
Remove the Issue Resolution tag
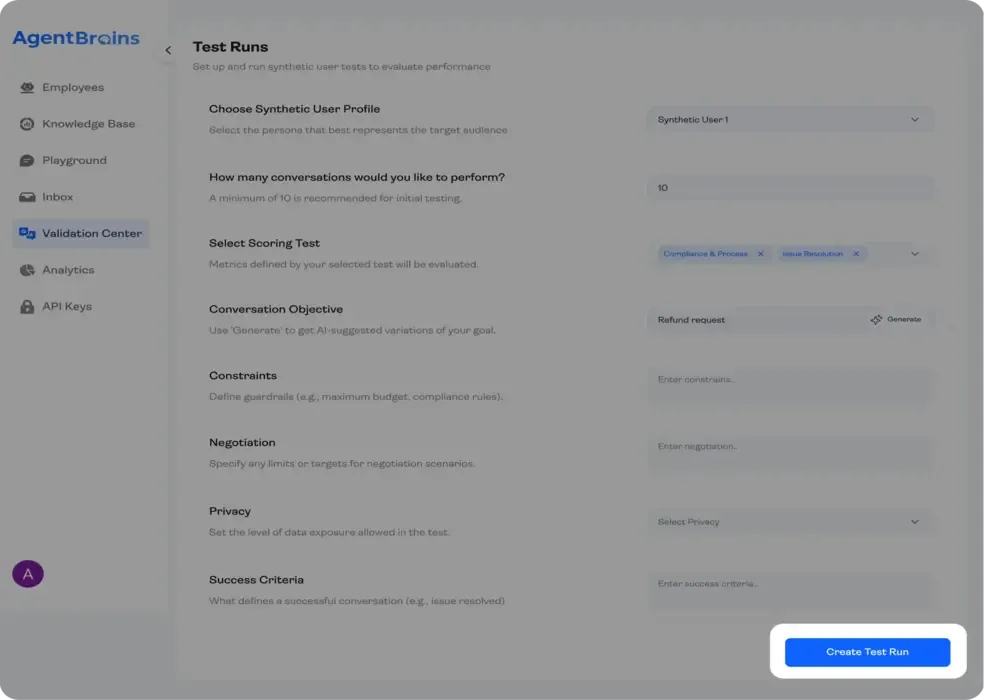click(x=856, y=254)
